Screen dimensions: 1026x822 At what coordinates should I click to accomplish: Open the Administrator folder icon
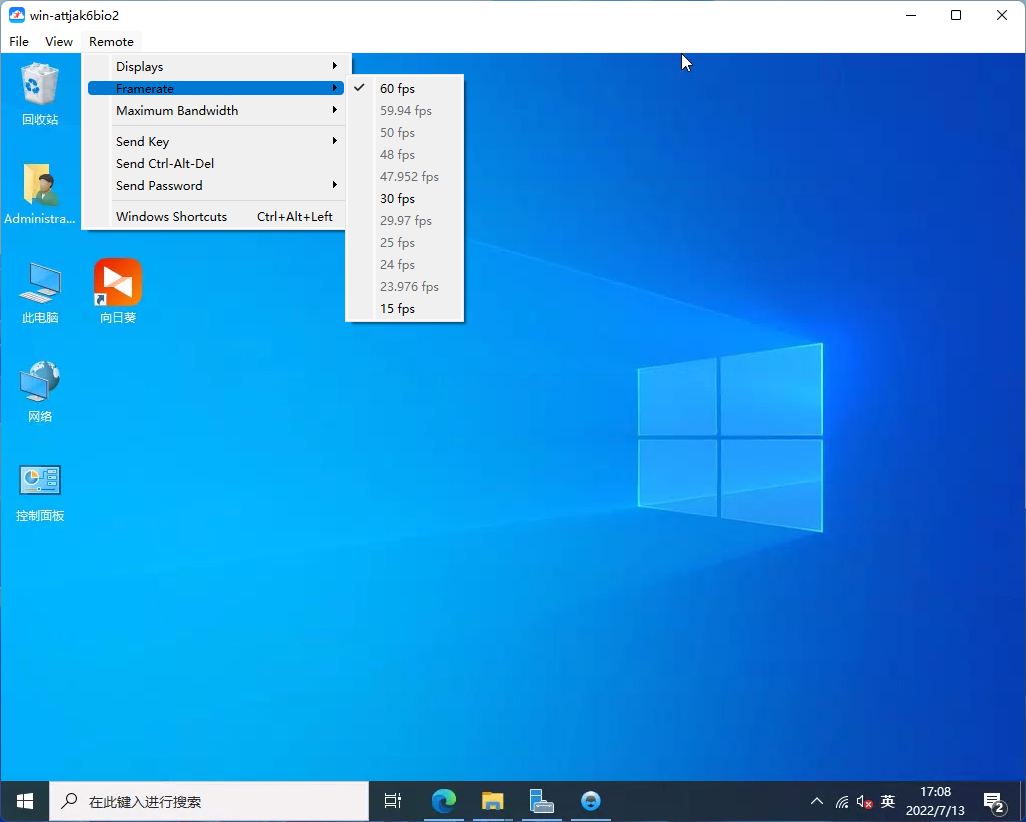click(40, 187)
